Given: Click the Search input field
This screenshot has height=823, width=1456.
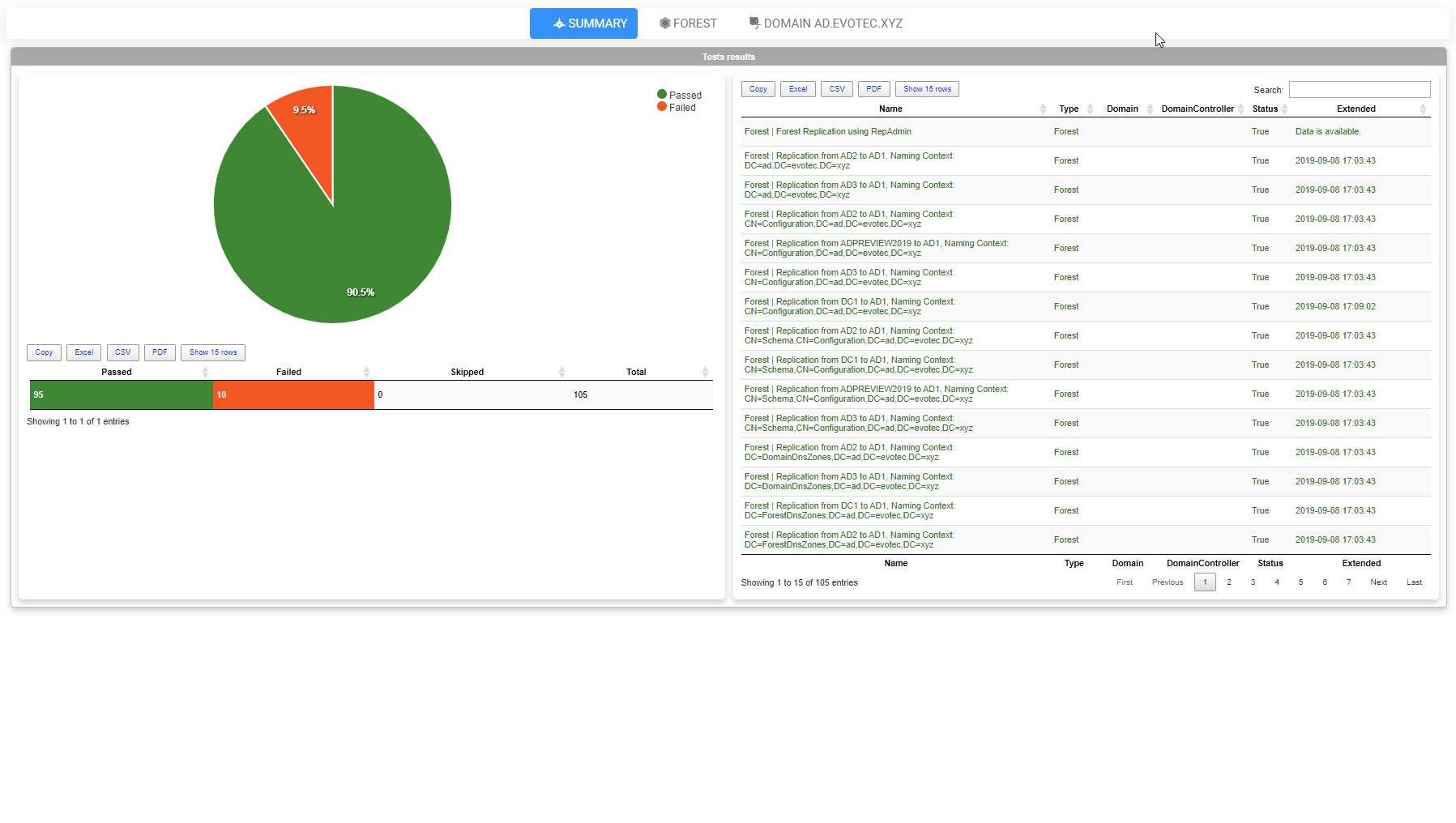Looking at the screenshot, I should click(x=1359, y=90).
